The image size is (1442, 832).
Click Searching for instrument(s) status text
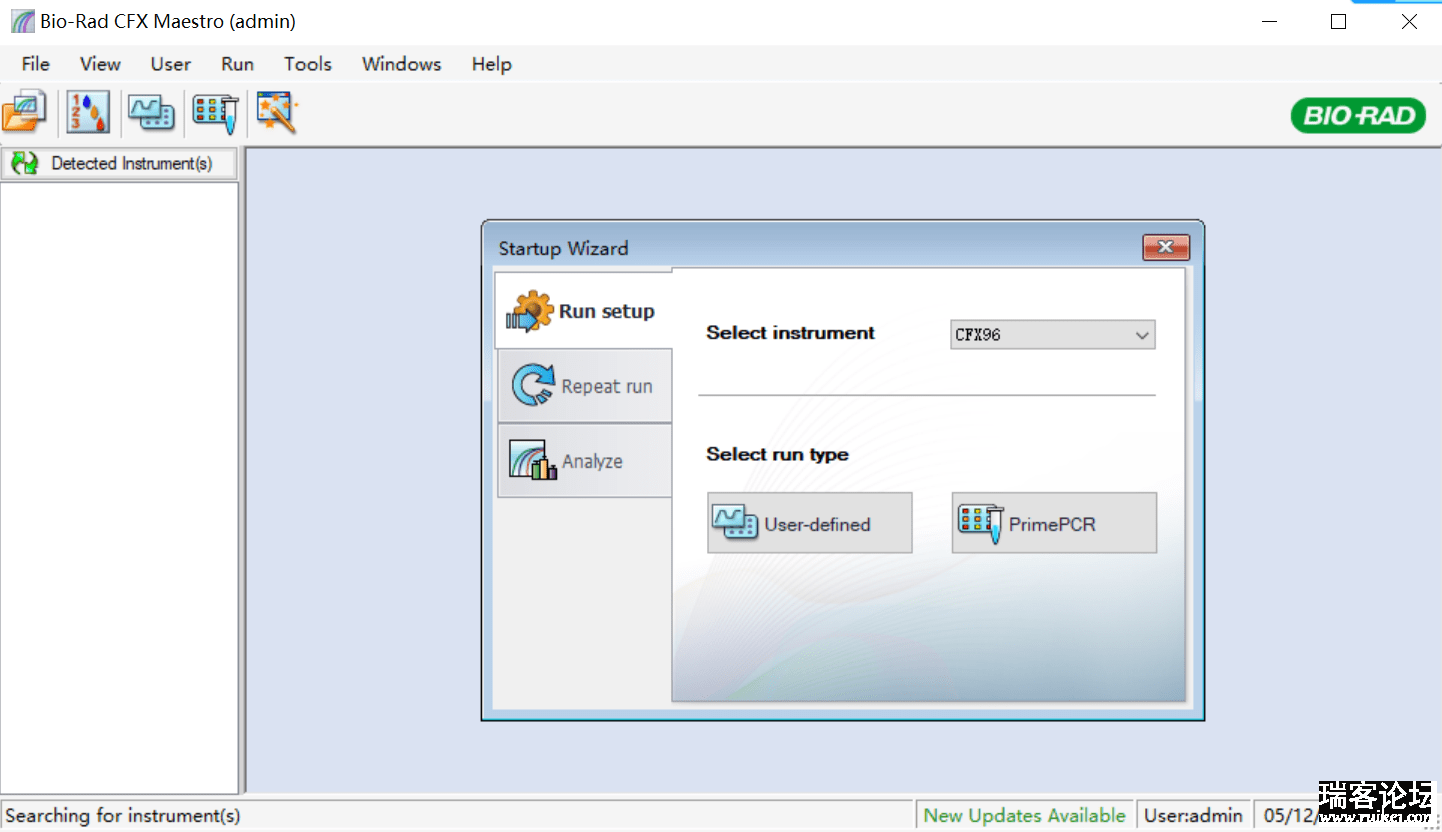pos(123,815)
